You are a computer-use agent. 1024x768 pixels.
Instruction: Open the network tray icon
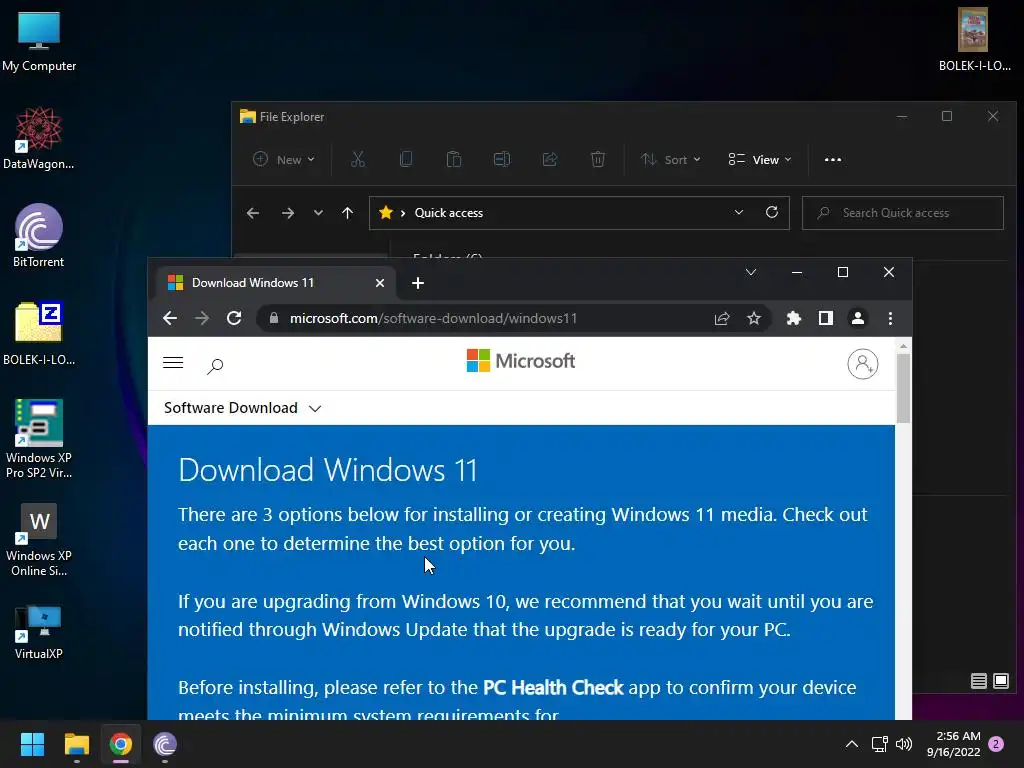879,744
